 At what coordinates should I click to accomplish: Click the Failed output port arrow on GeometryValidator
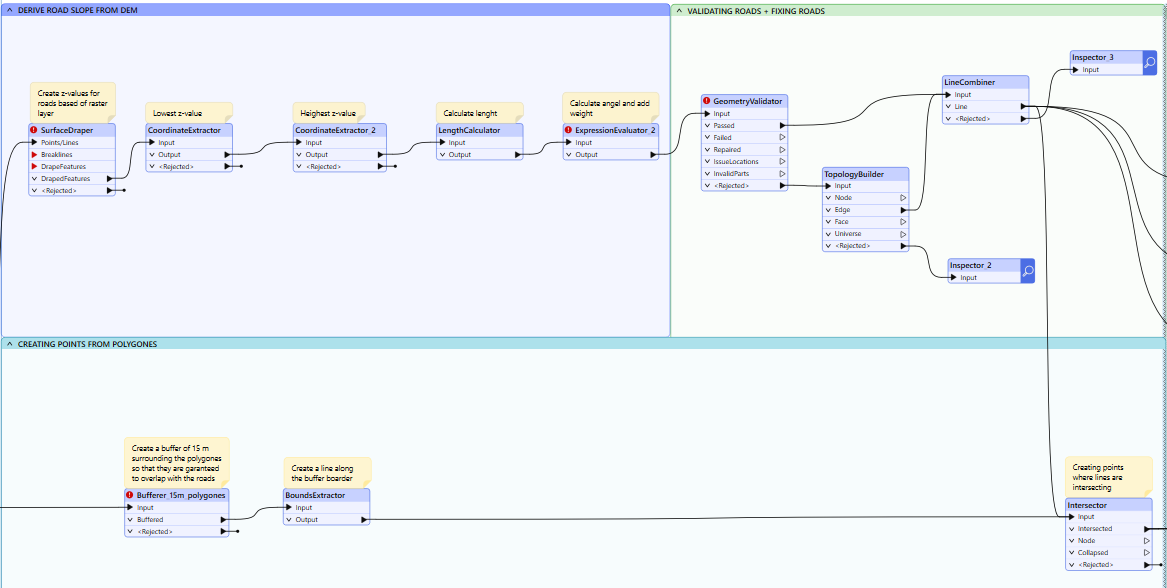click(x=781, y=138)
